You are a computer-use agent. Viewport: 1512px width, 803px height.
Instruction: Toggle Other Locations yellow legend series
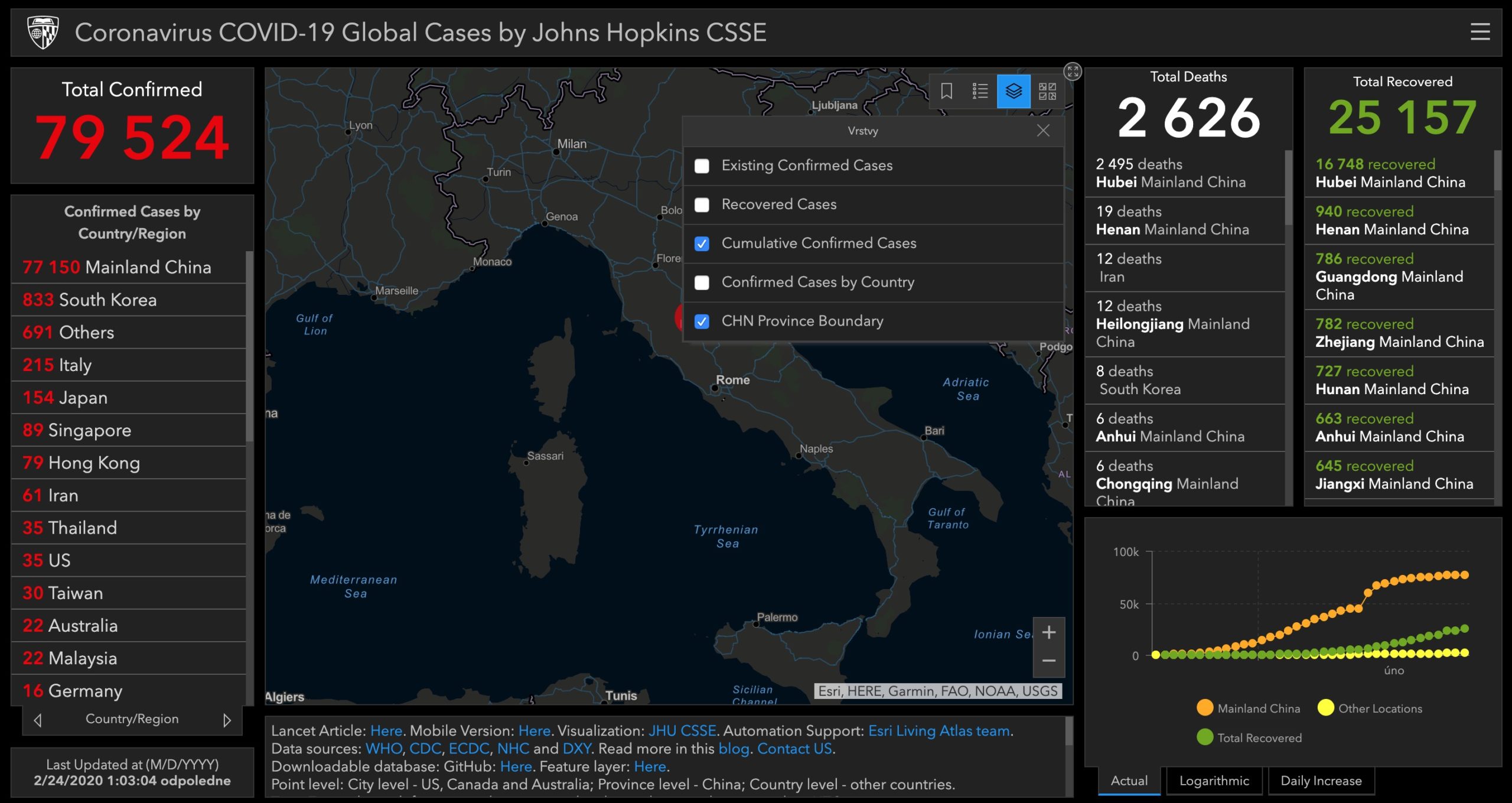1370,708
